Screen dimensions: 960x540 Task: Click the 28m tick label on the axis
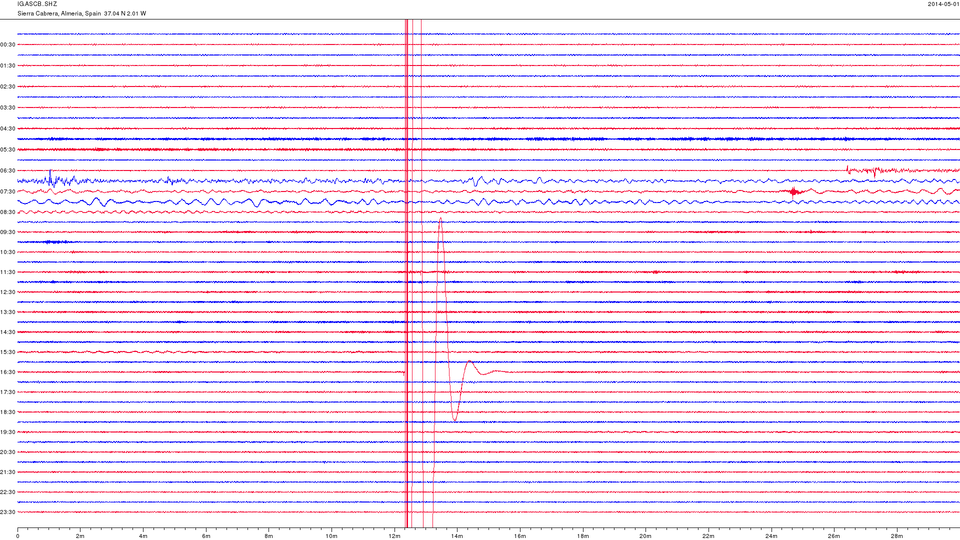click(896, 536)
